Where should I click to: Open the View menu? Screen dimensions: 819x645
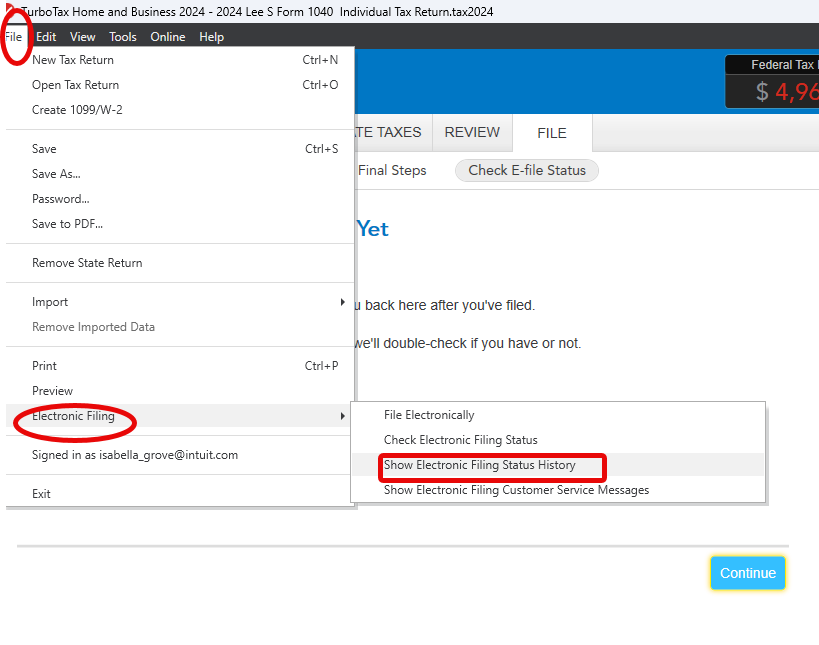[x=83, y=37]
